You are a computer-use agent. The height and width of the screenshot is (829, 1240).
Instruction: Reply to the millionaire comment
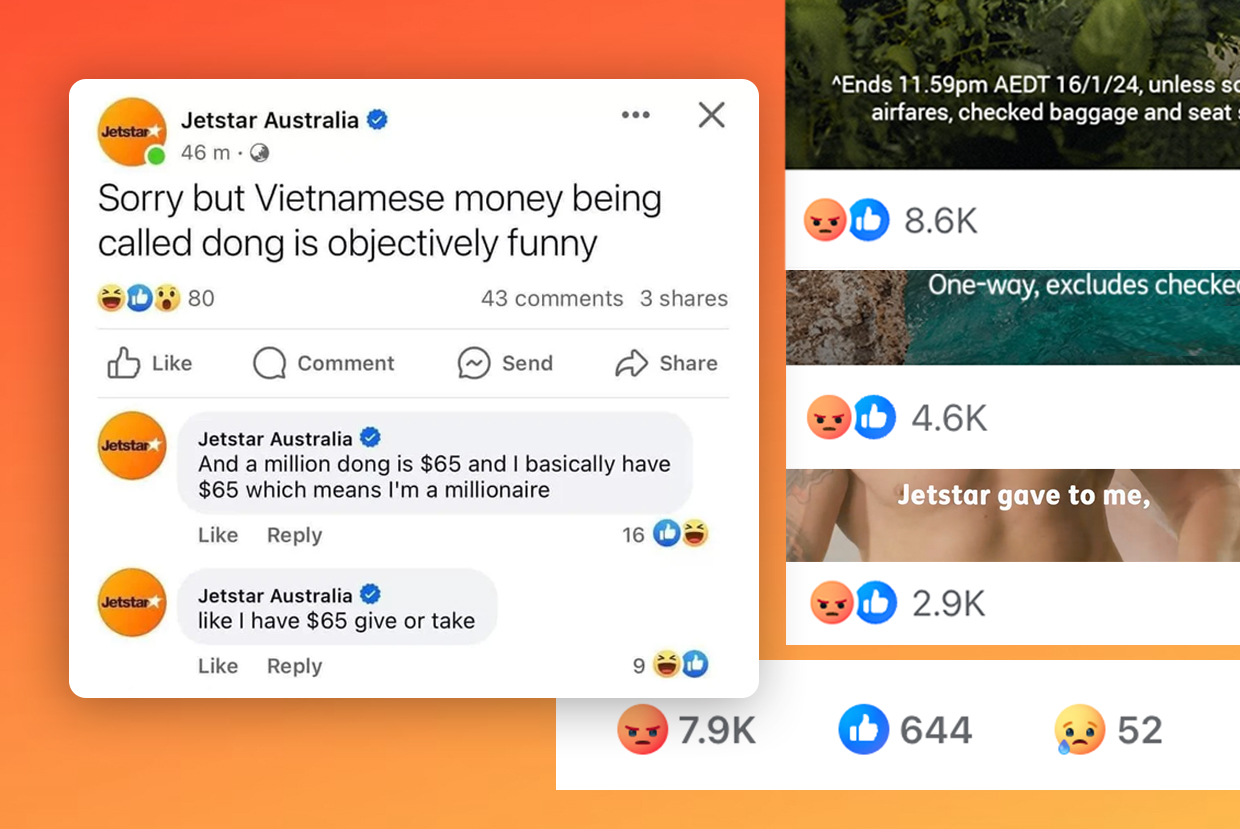point(294,535)
